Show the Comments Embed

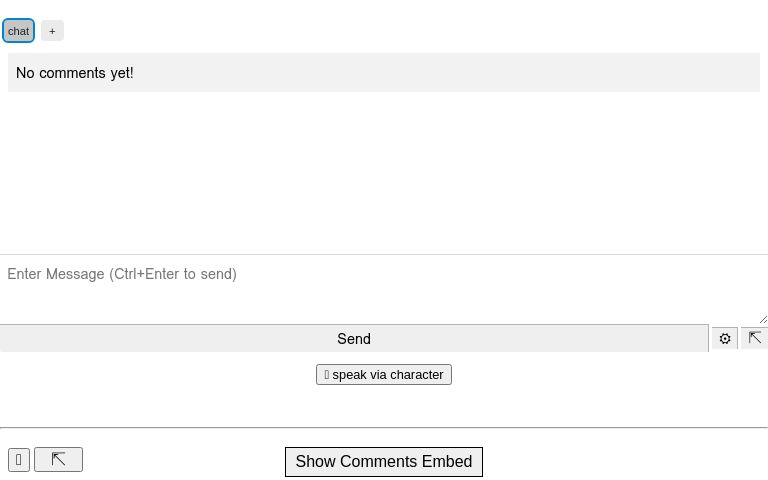coord(384,461)
